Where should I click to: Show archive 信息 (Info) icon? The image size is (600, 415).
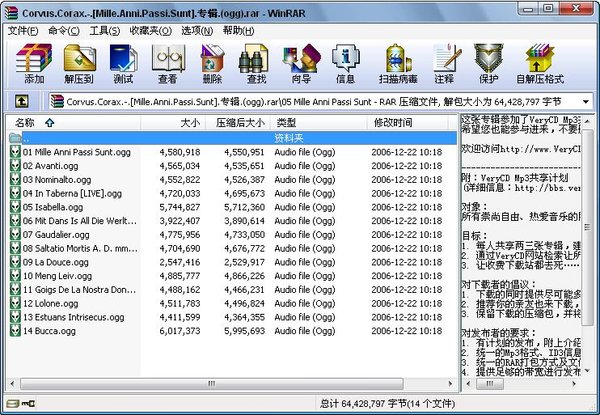point(346,58)
